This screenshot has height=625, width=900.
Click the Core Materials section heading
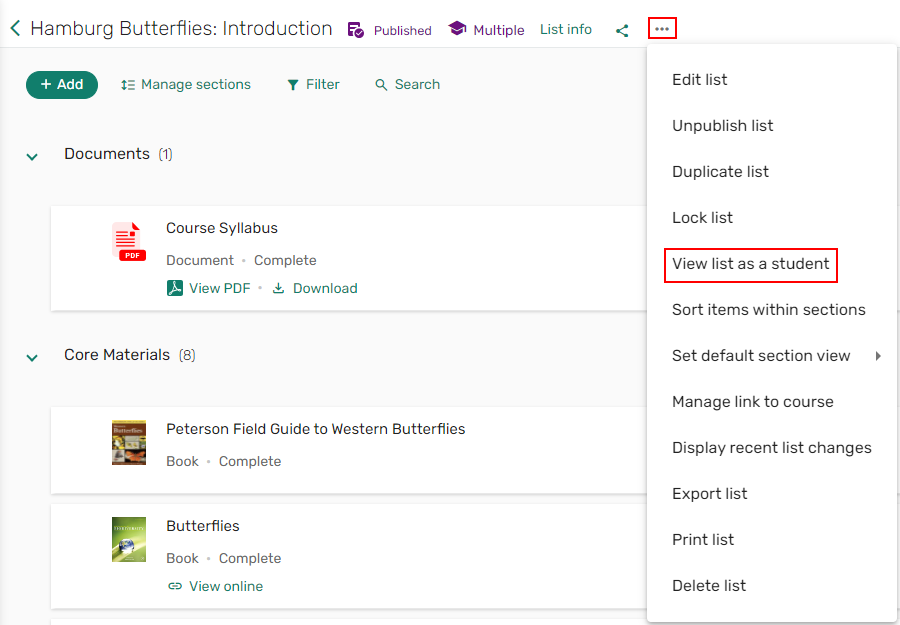click(117, 355)
